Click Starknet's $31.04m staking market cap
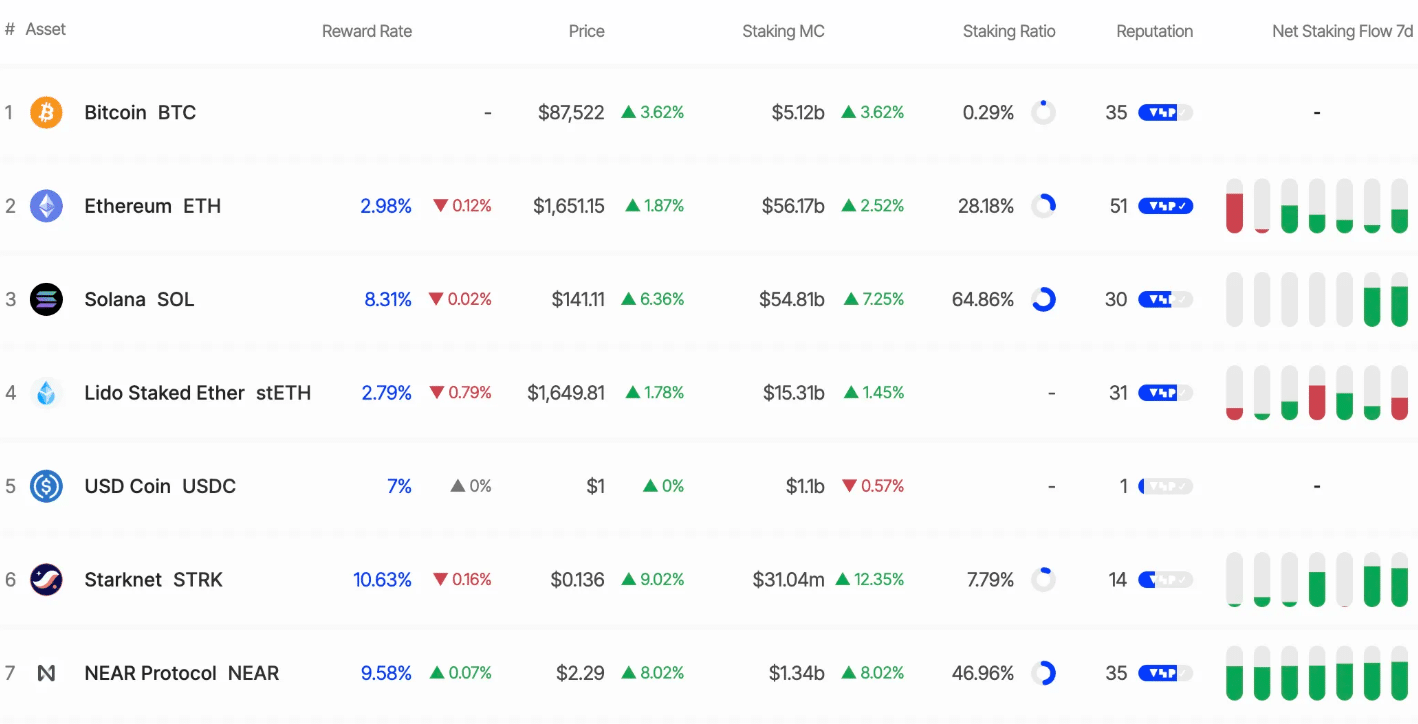1418x724 pixels. (789, 580)
